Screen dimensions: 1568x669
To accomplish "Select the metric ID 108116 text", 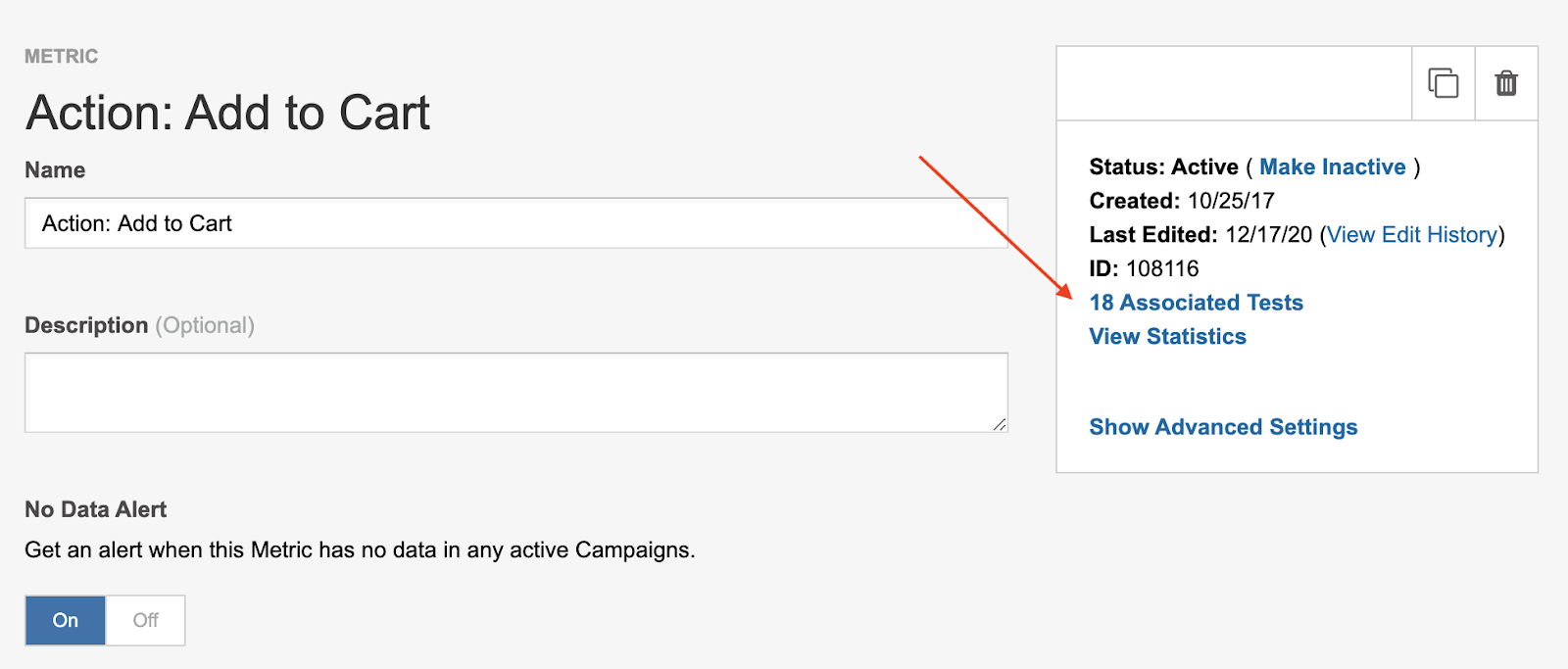I will (x=1161, y=269).
